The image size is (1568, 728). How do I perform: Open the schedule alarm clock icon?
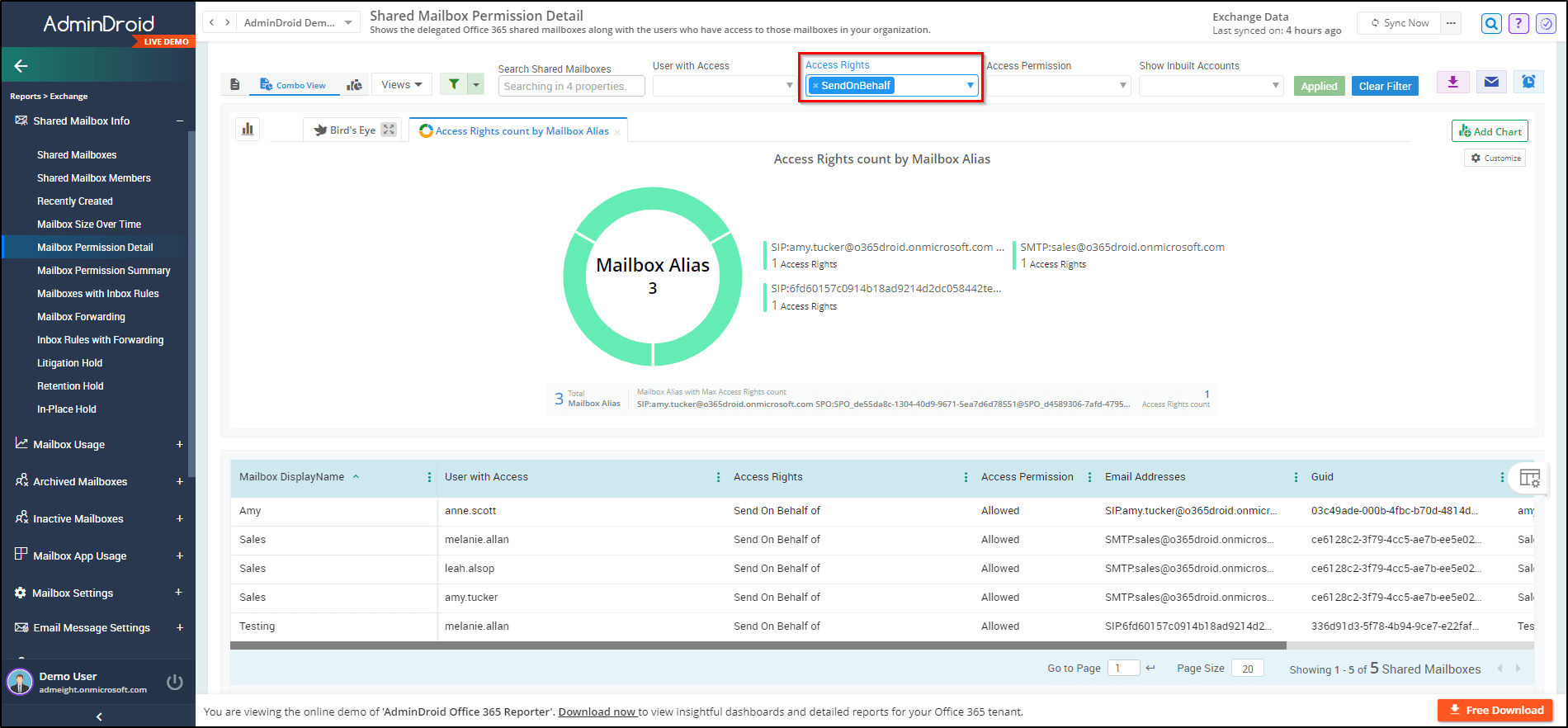coord(1528,83)
